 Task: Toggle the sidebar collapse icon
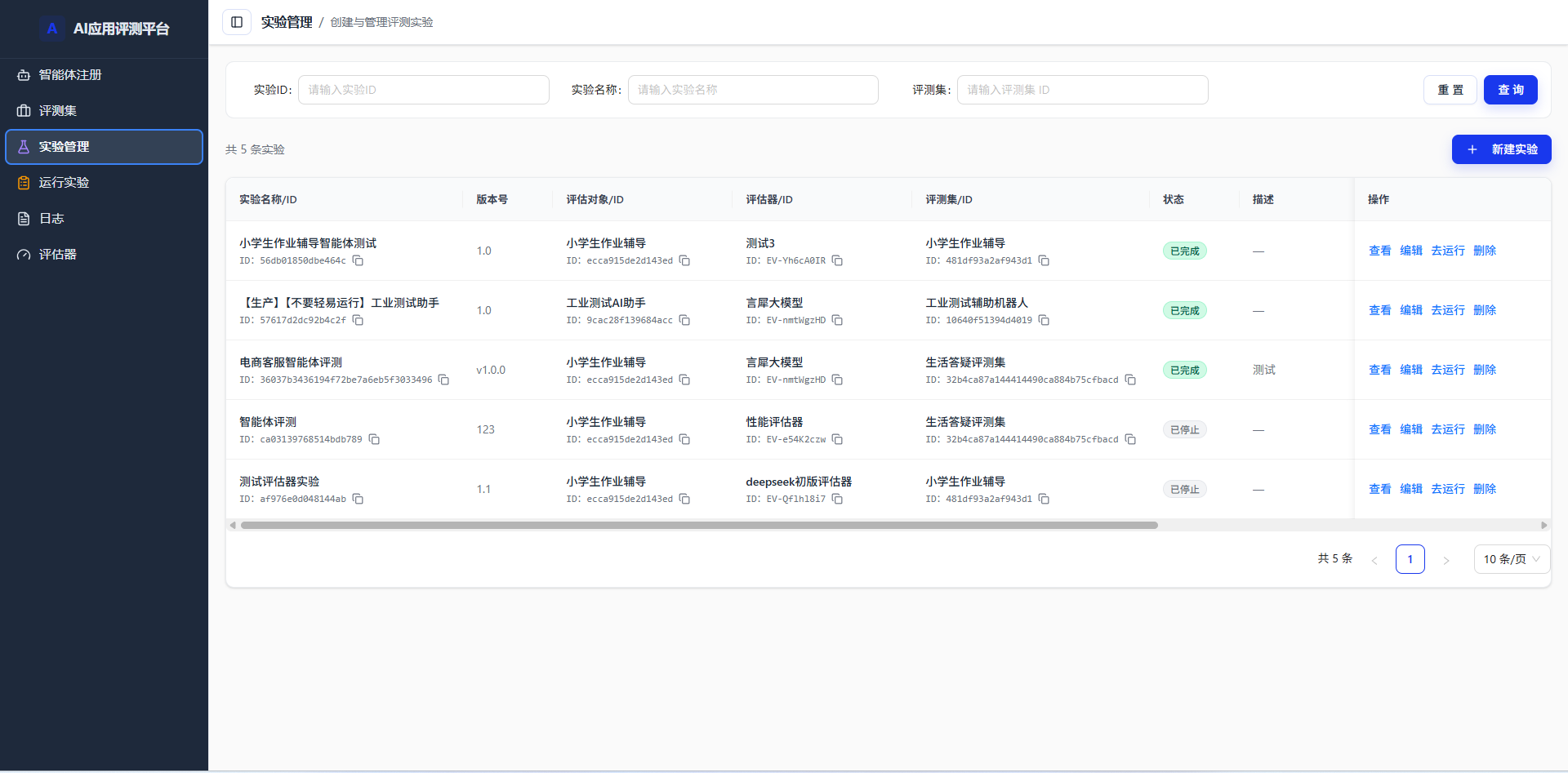coord(237,22)
